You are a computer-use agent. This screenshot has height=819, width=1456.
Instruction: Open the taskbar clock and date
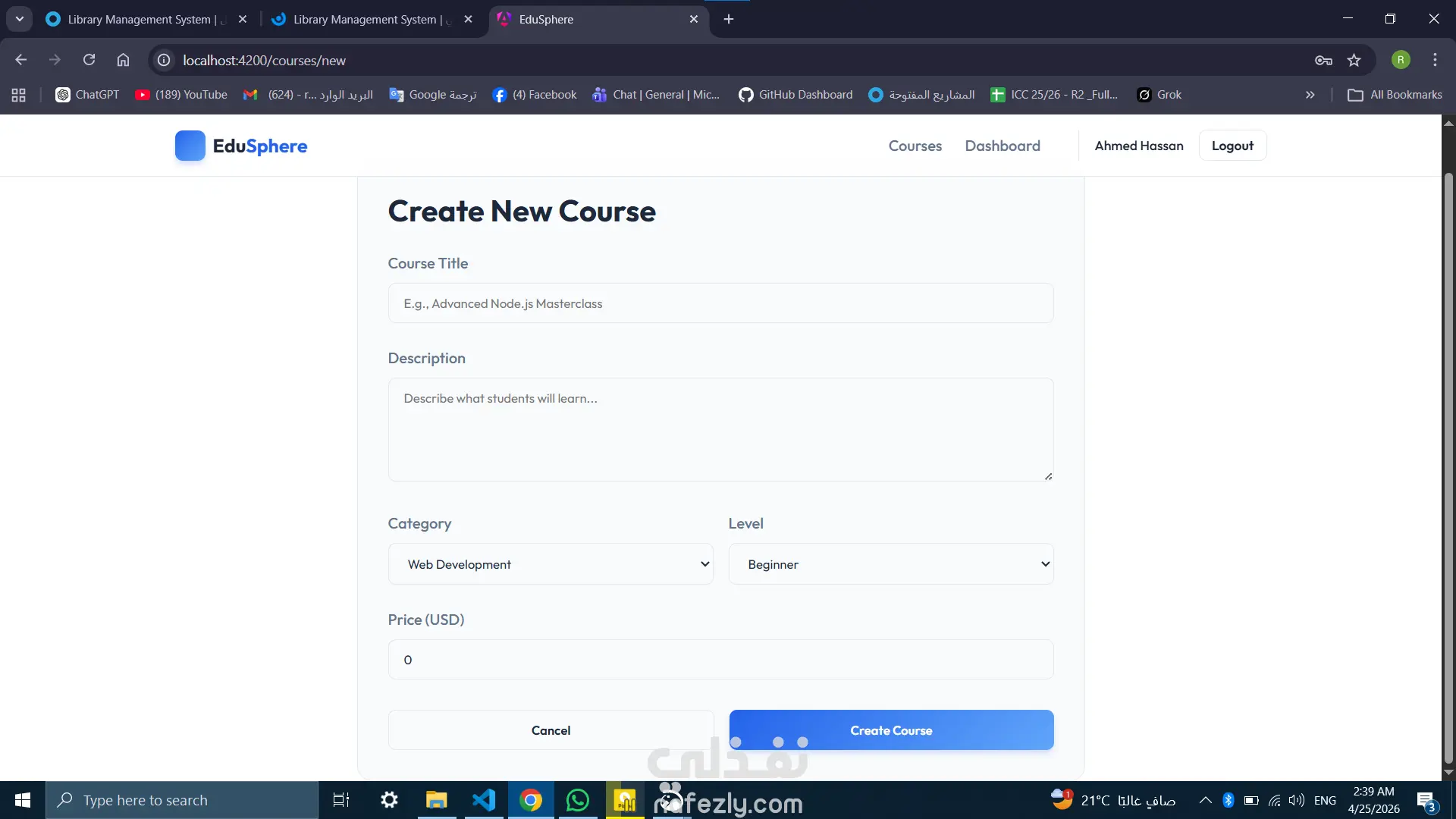1373,800
